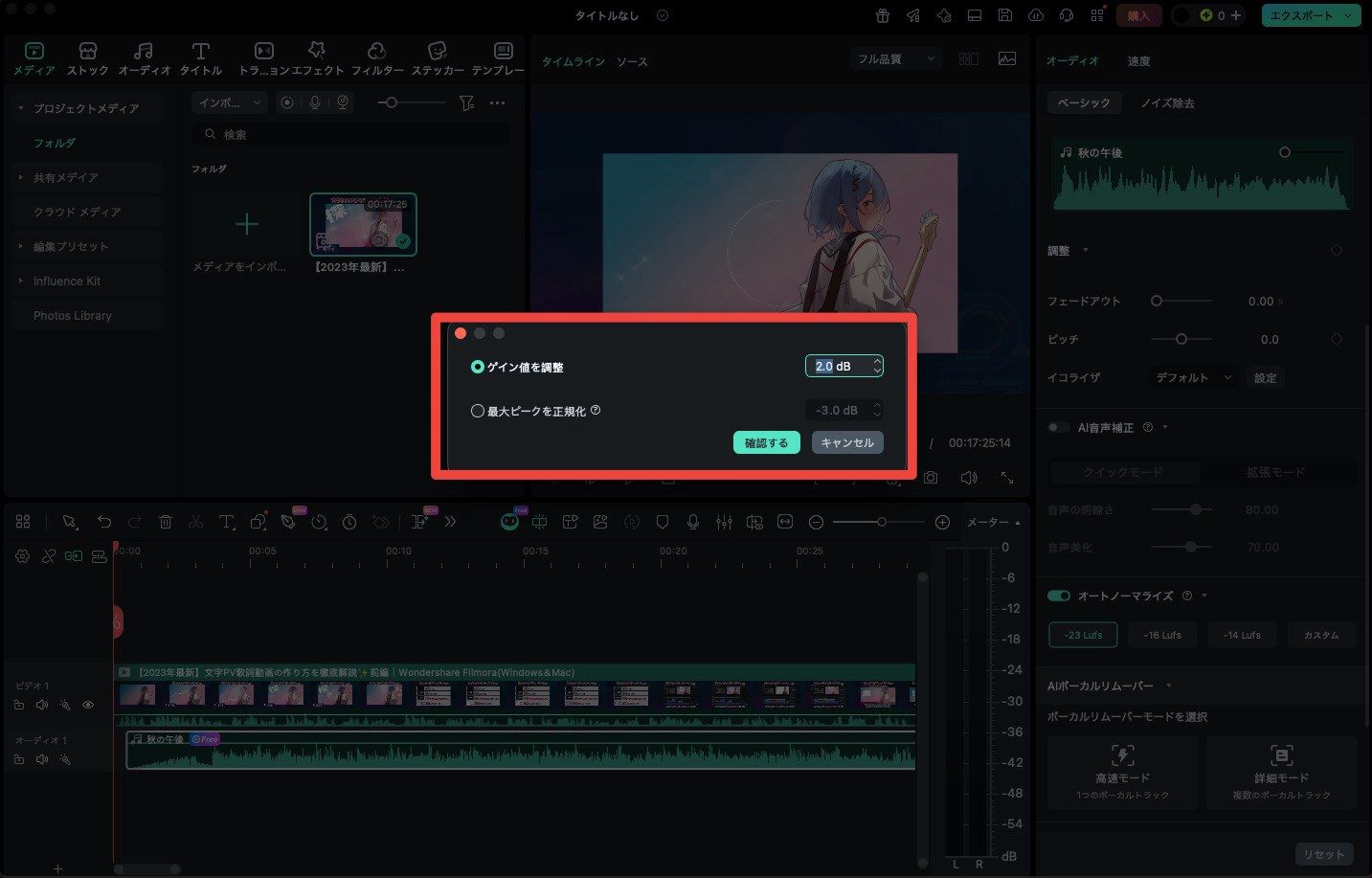Open the ステッカー stickers tab
This screenshot has height=878, width=1372.
point(438,58)
